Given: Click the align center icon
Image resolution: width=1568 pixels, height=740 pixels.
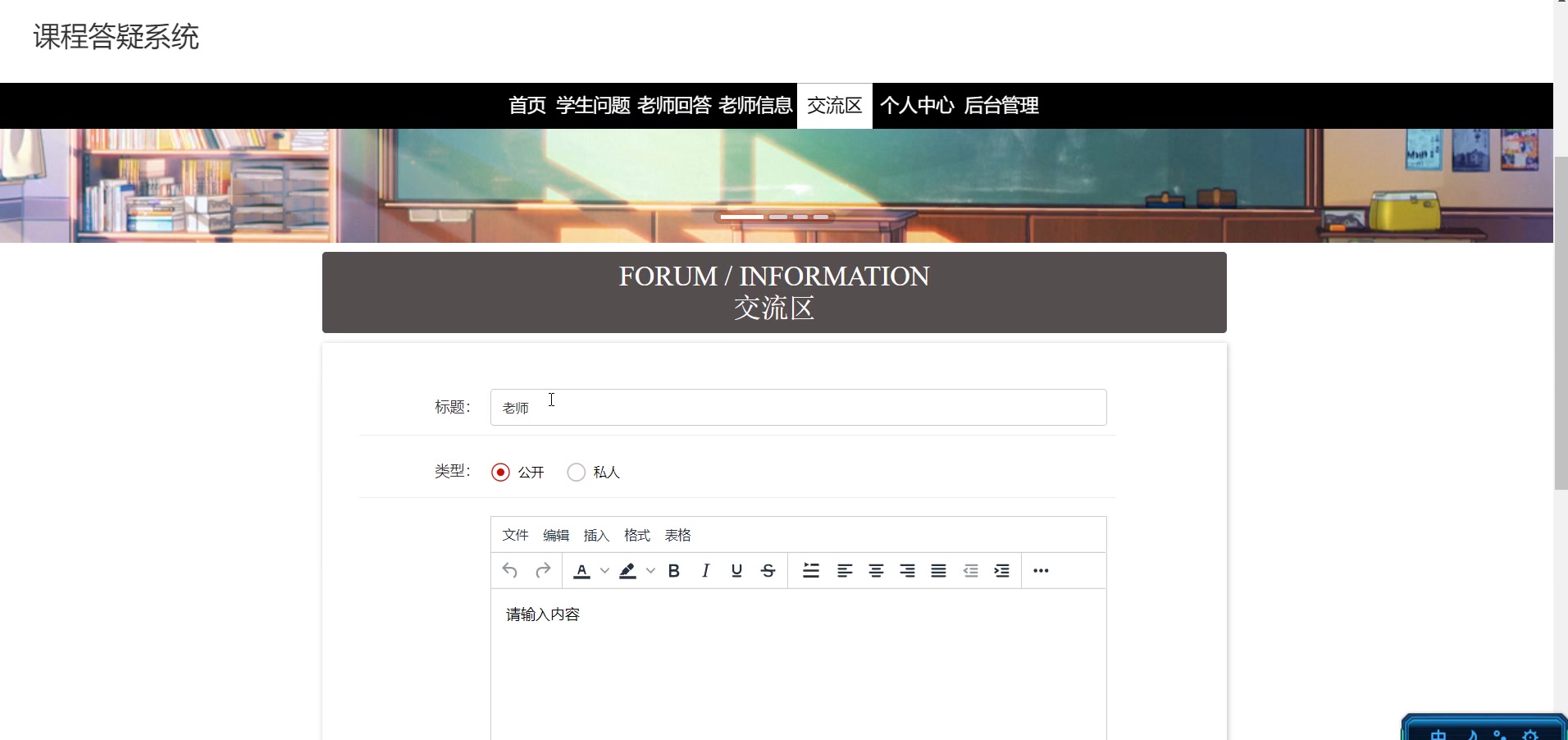Looking at the screenshot, I should click(x=876, y=570).
